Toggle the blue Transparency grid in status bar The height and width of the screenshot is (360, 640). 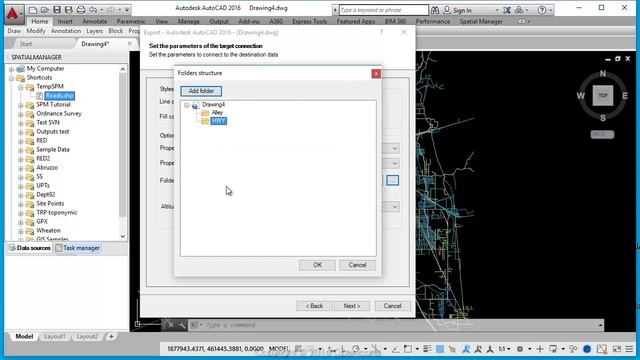(440, 349)
